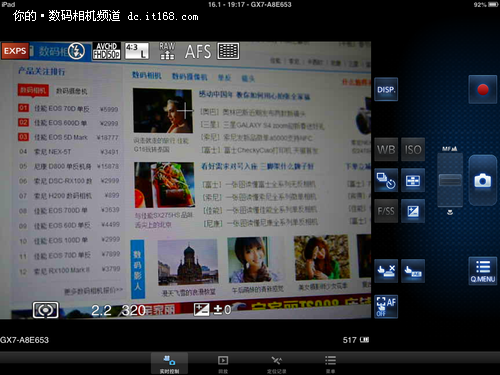Open the F/SS aperture shutter control

click(x=386, y=211)
